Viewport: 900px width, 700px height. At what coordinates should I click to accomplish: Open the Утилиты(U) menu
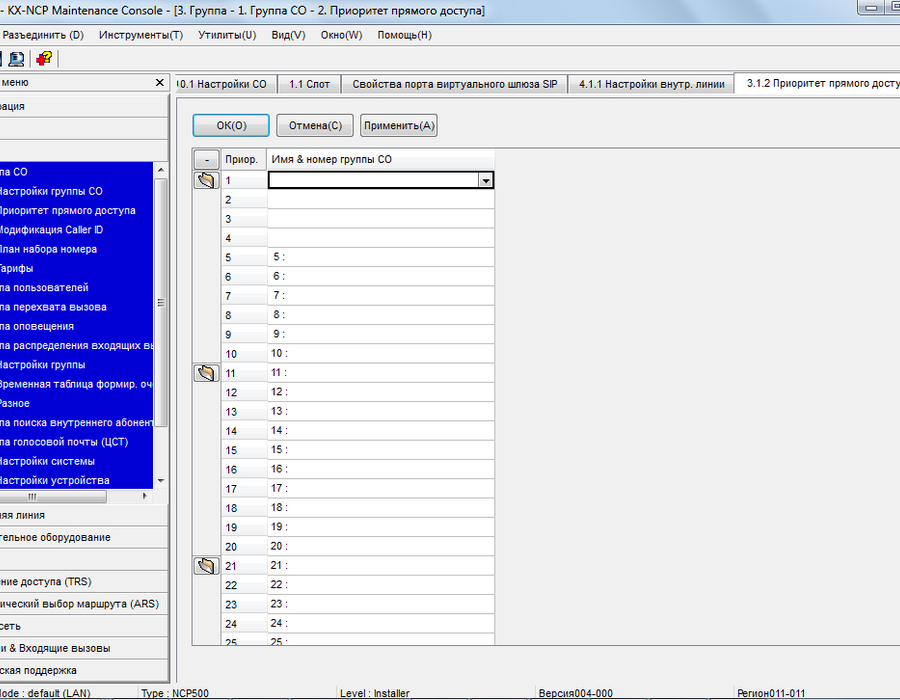(x=227, y=35)
